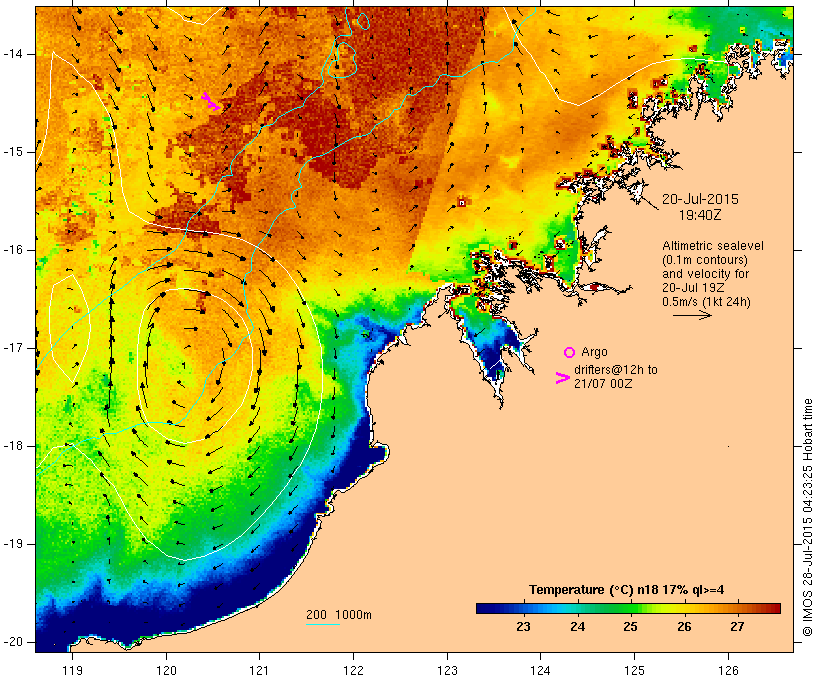Click the magenta drifter track on the map
This screenshot has height=680, width=820.
click(211, 101)
